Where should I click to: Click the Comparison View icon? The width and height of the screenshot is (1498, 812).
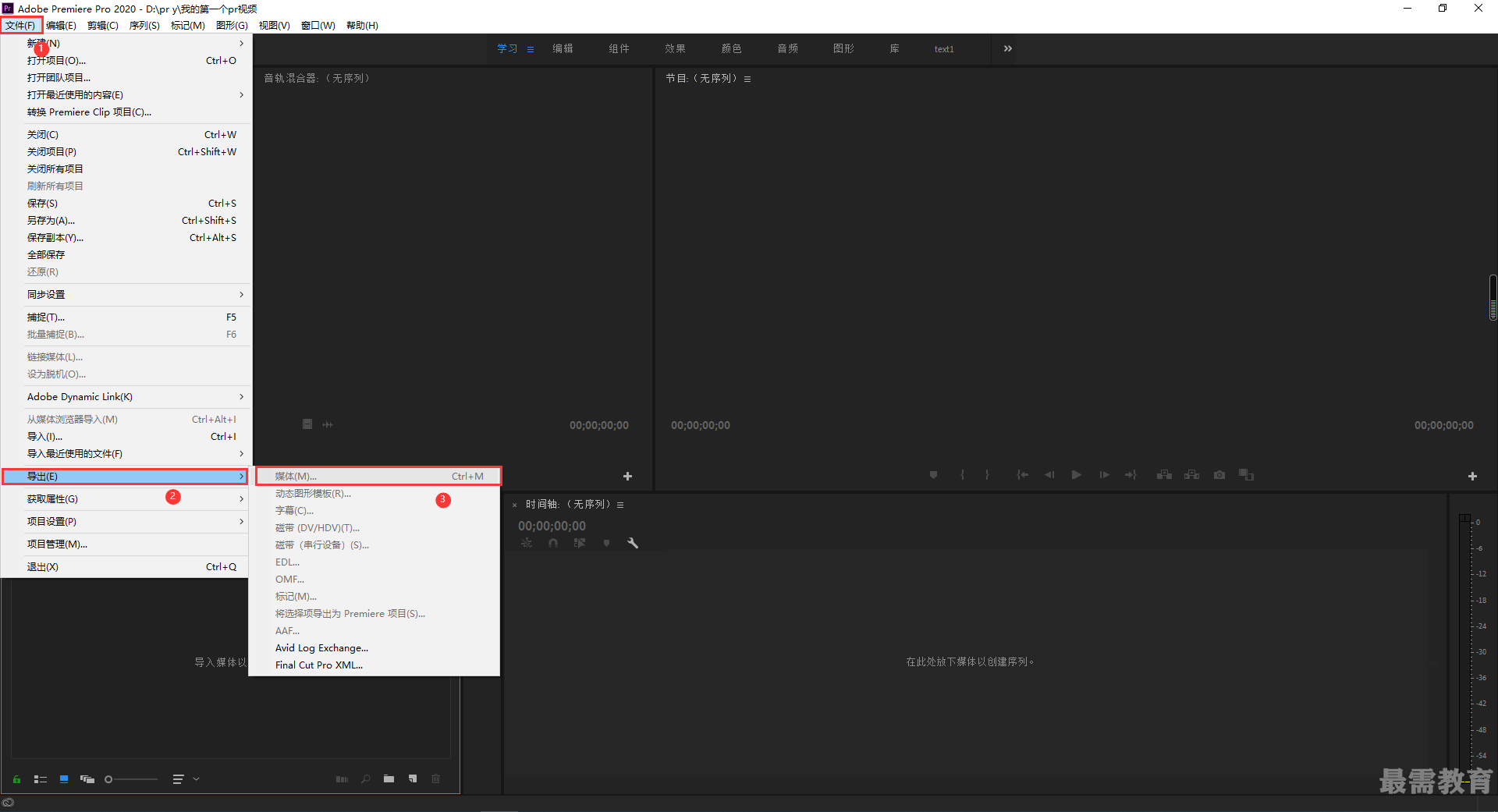tap(1246, 475)
